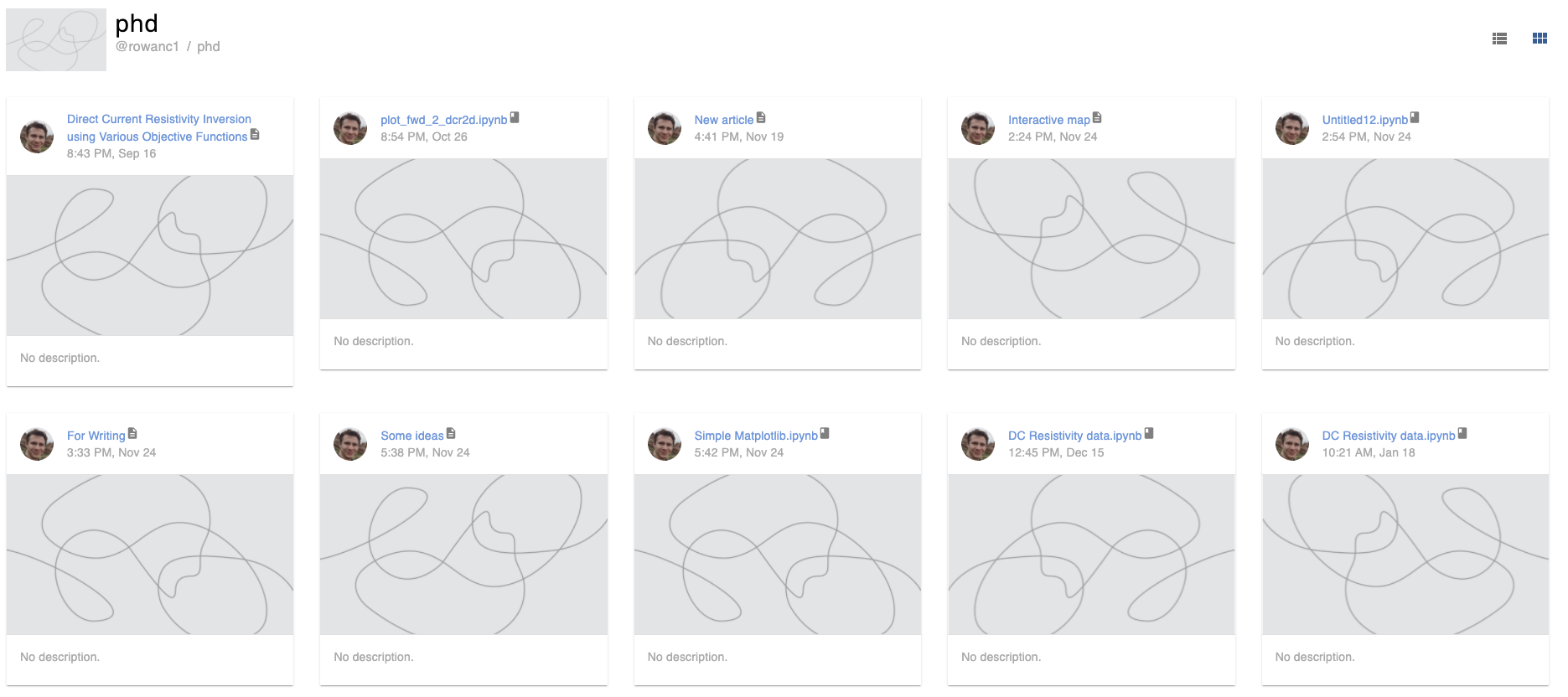
Task: Open Direct Current Resistivity Inversion article
Action: click(x=158, y=128)
